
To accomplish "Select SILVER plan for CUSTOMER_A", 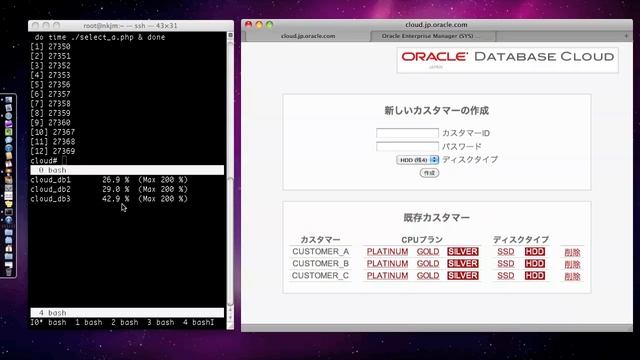I will tap(462, 251).
